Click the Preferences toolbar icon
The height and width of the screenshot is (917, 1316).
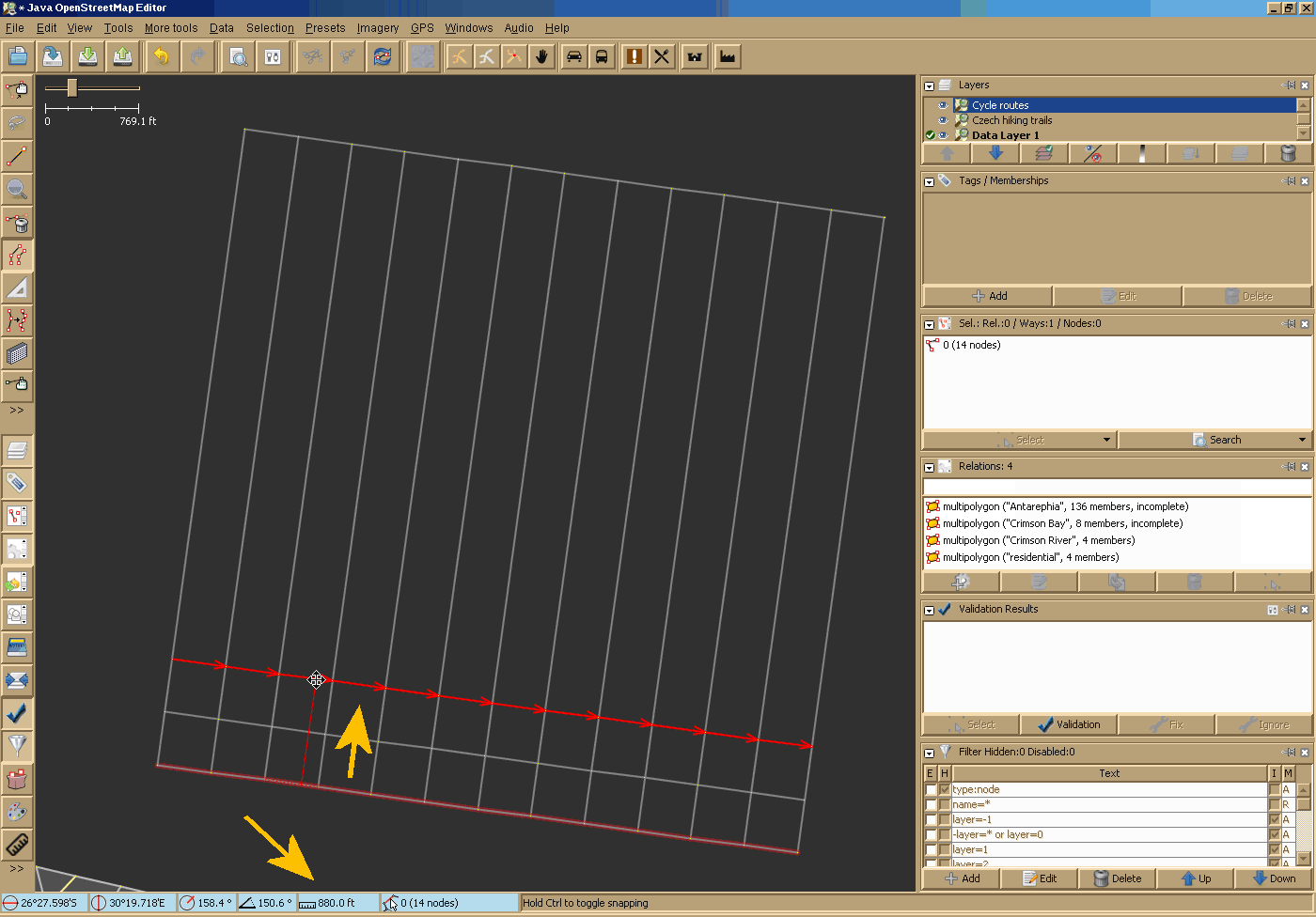tap(273, 57)
